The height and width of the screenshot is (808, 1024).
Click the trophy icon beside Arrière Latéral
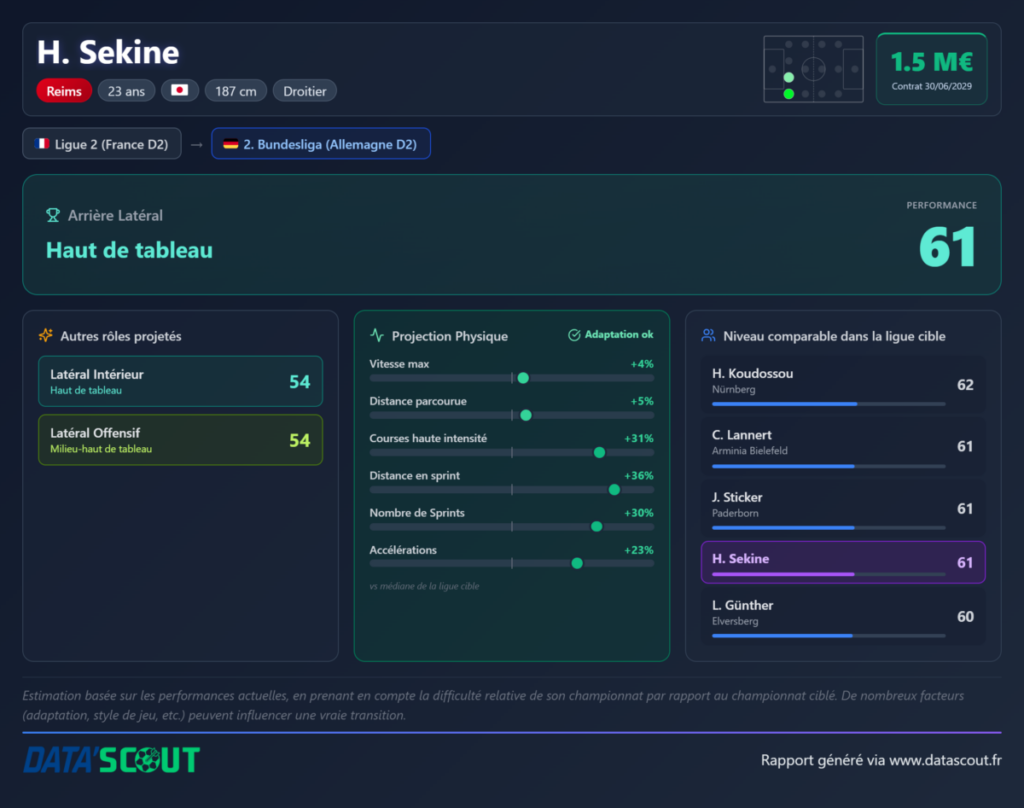tap(53, 216)
